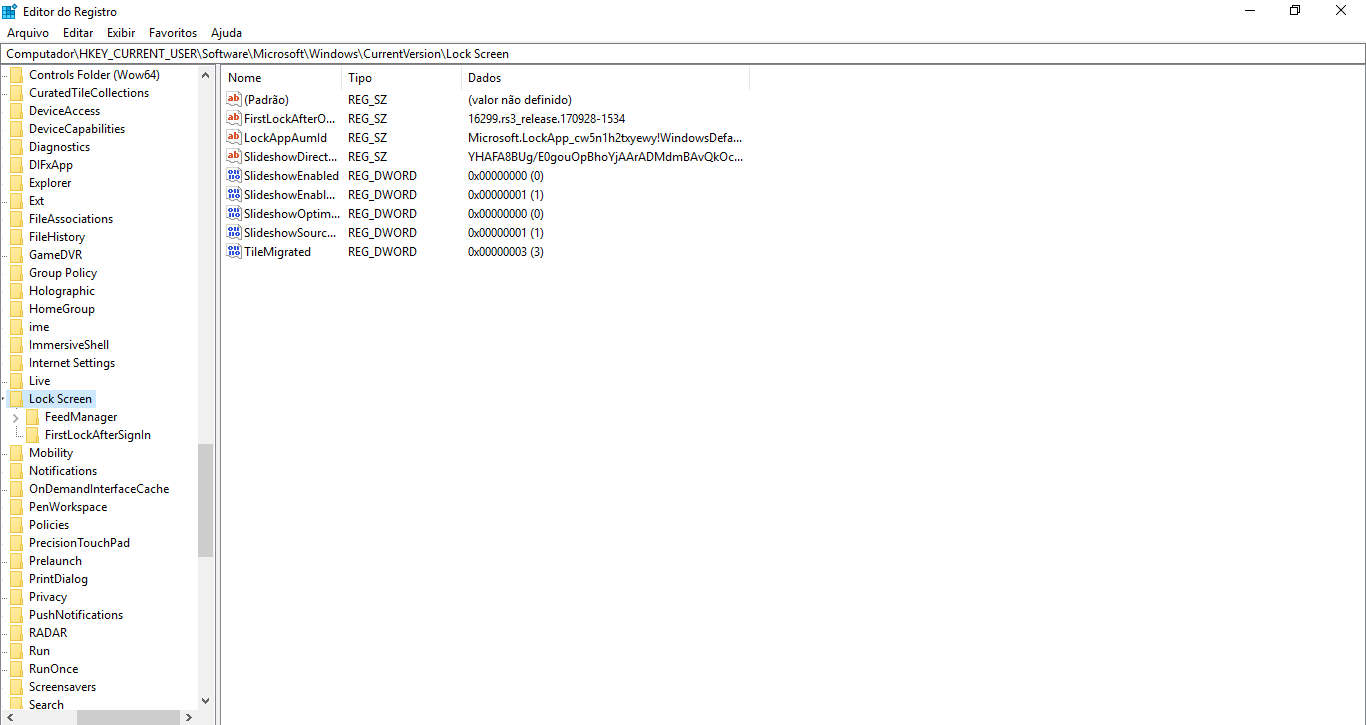
Task: Click the string icon next to (Padrão)
Action: [x=234, y=99]
